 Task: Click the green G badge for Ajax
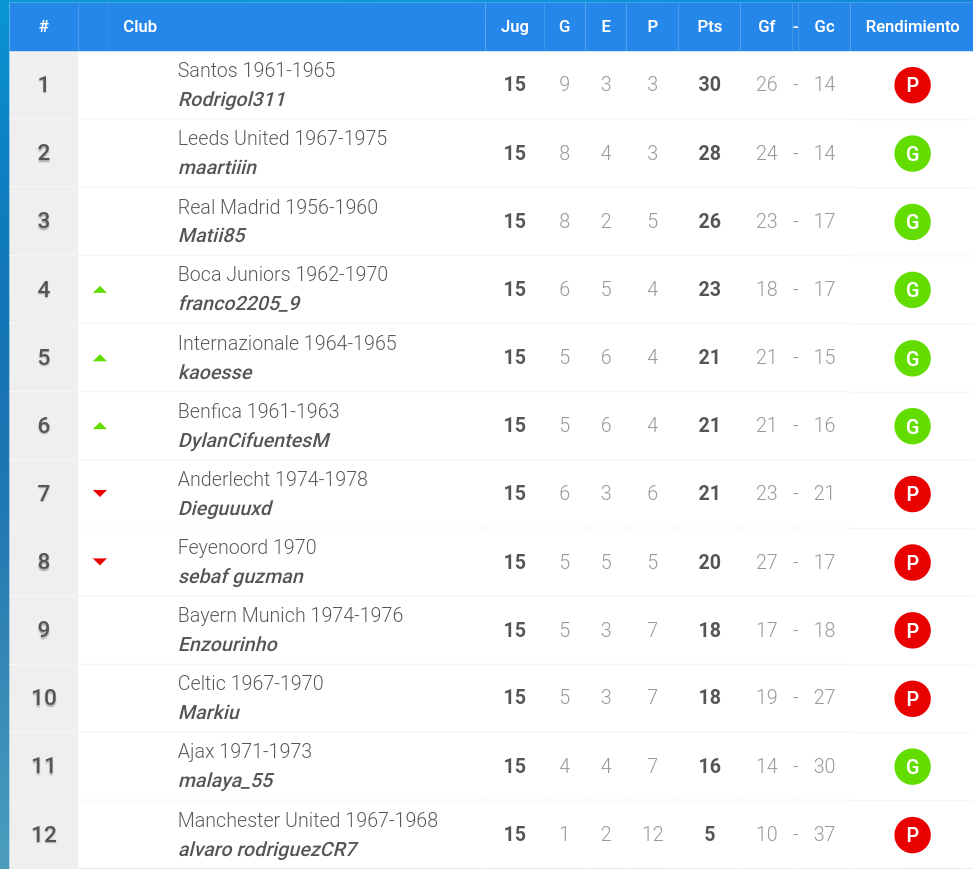[x=912, y=767]
